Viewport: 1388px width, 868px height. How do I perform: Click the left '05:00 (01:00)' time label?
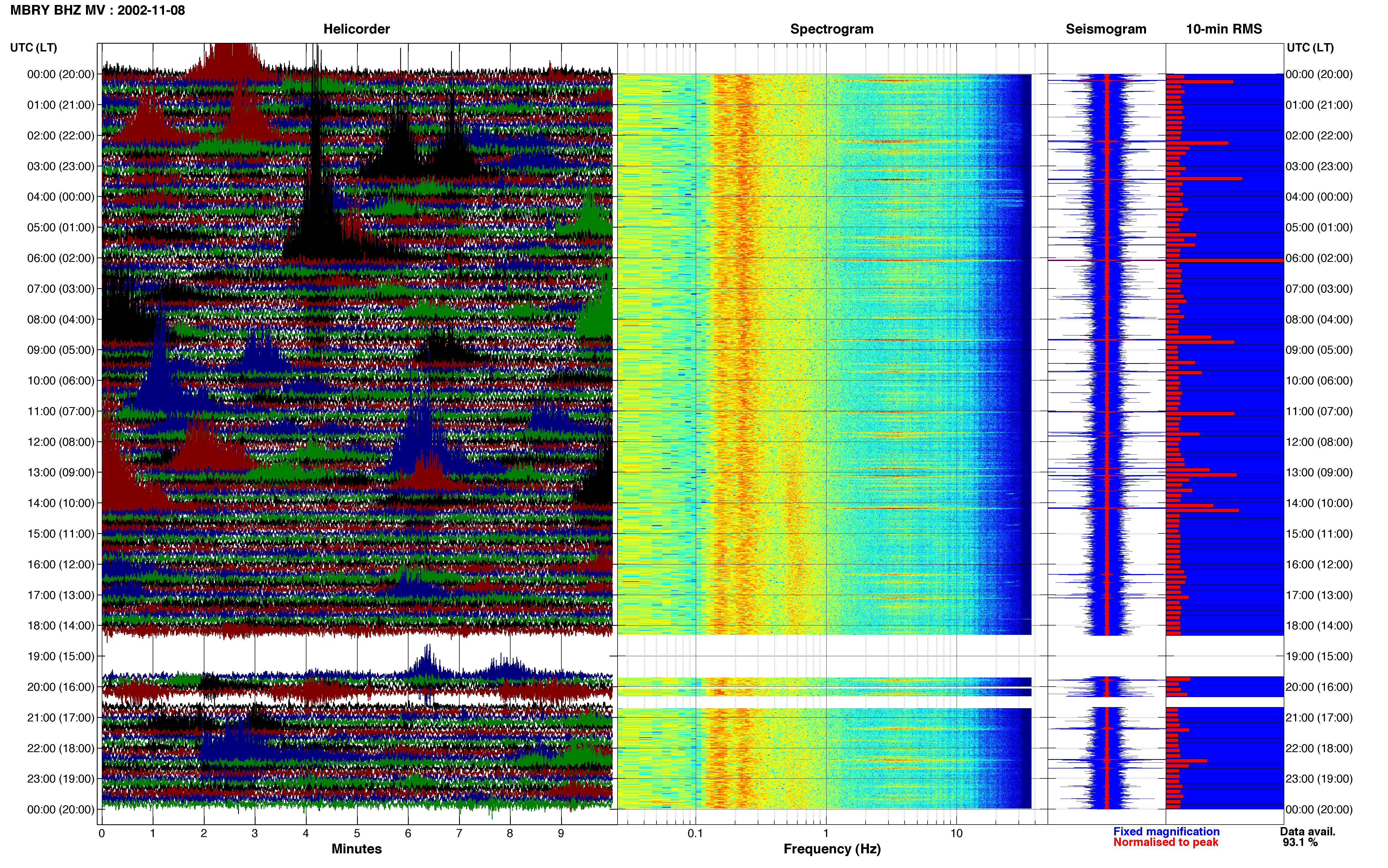coord(61,227)
